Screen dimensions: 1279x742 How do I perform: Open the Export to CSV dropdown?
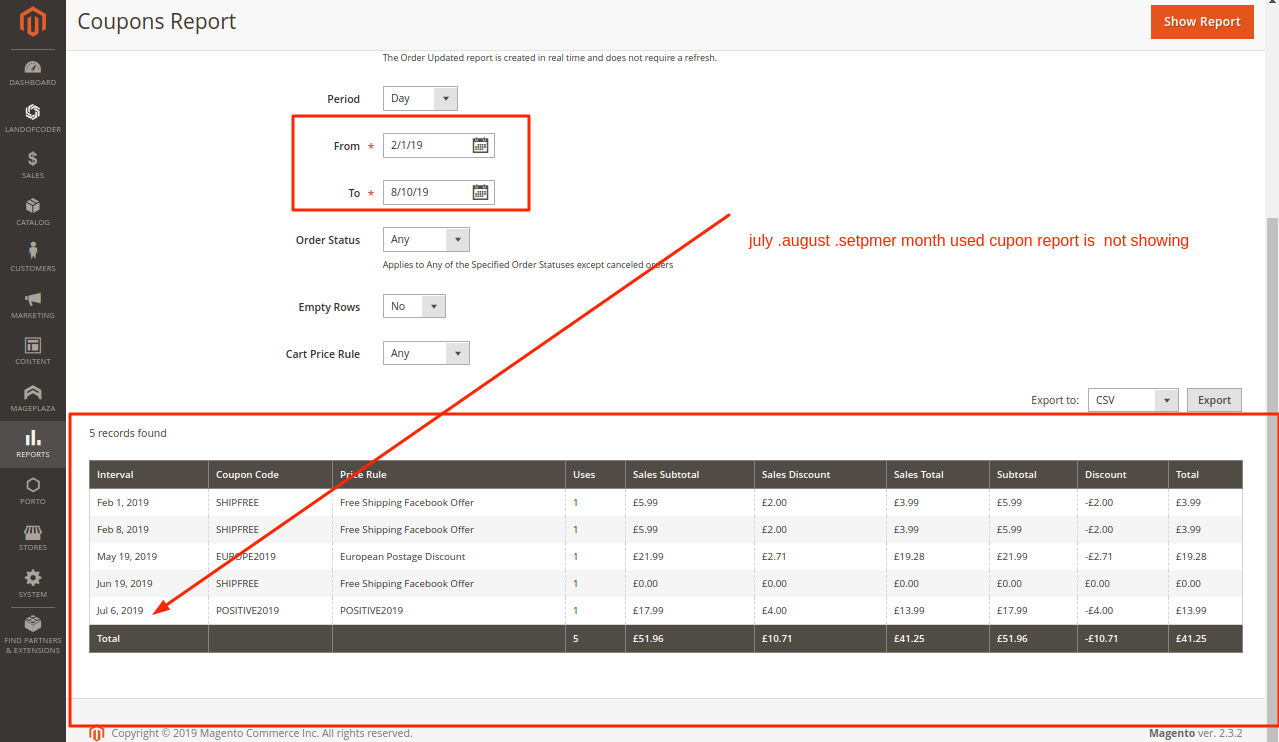click(x=1133, y=400)
